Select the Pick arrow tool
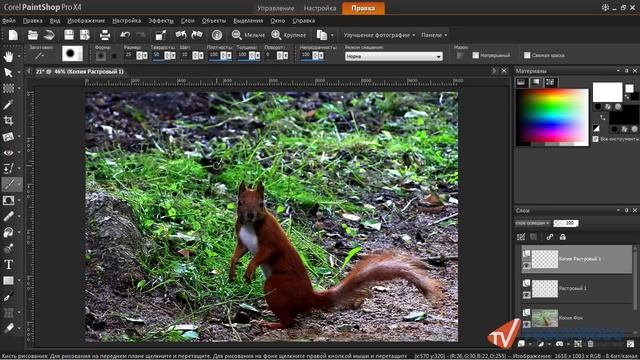Viewport: 640px width, 360px height. (8, 73)
